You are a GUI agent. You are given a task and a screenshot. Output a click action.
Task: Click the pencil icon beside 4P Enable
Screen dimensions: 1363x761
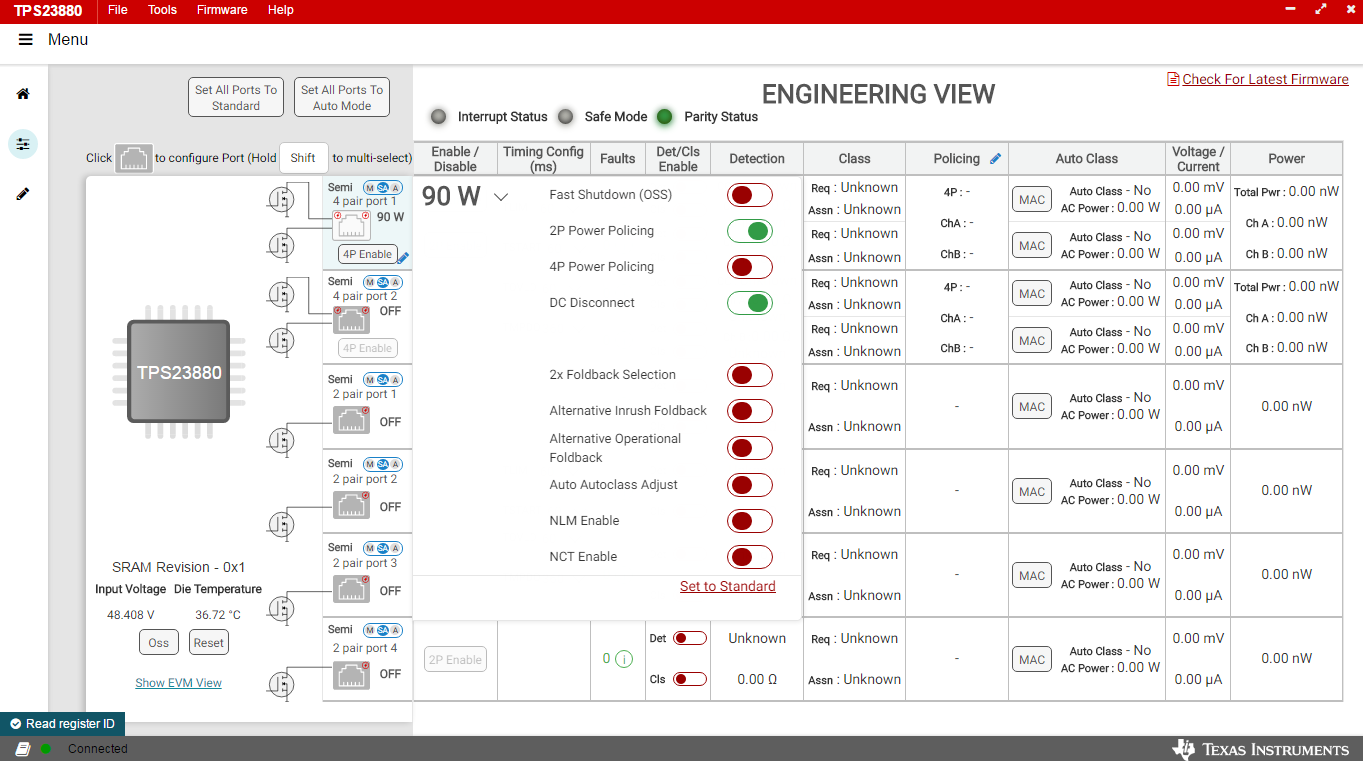(x=403, y=257)
